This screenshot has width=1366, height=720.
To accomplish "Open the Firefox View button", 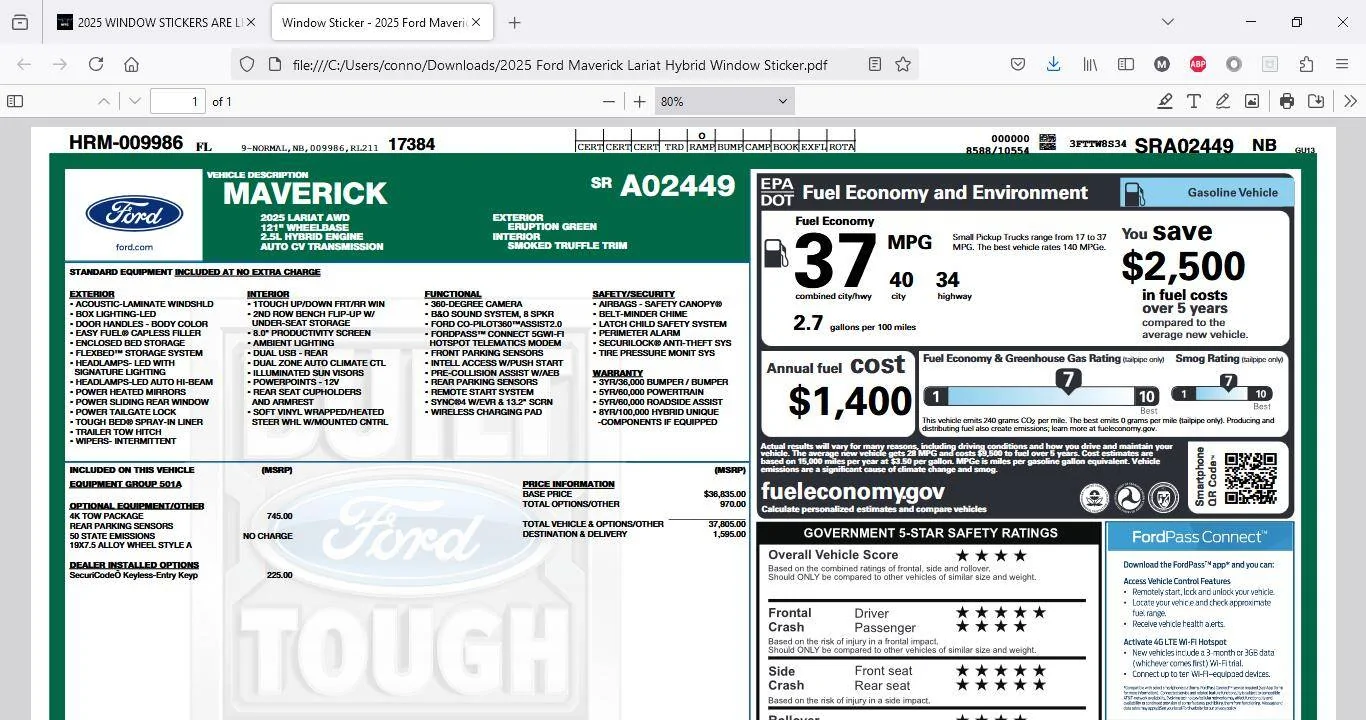I will [20, 22].
